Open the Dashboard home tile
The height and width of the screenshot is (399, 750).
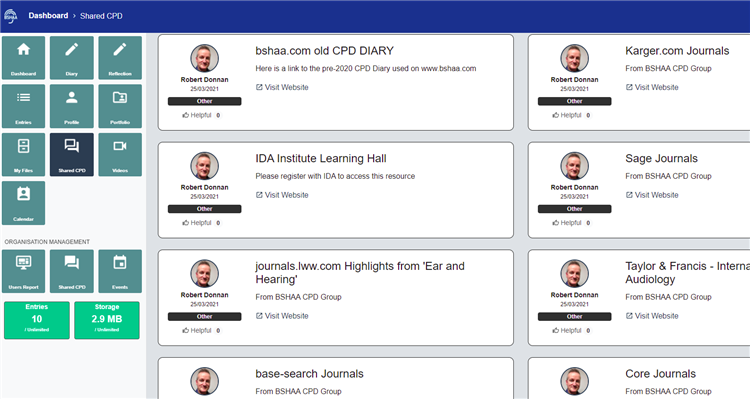coord(23,58)
